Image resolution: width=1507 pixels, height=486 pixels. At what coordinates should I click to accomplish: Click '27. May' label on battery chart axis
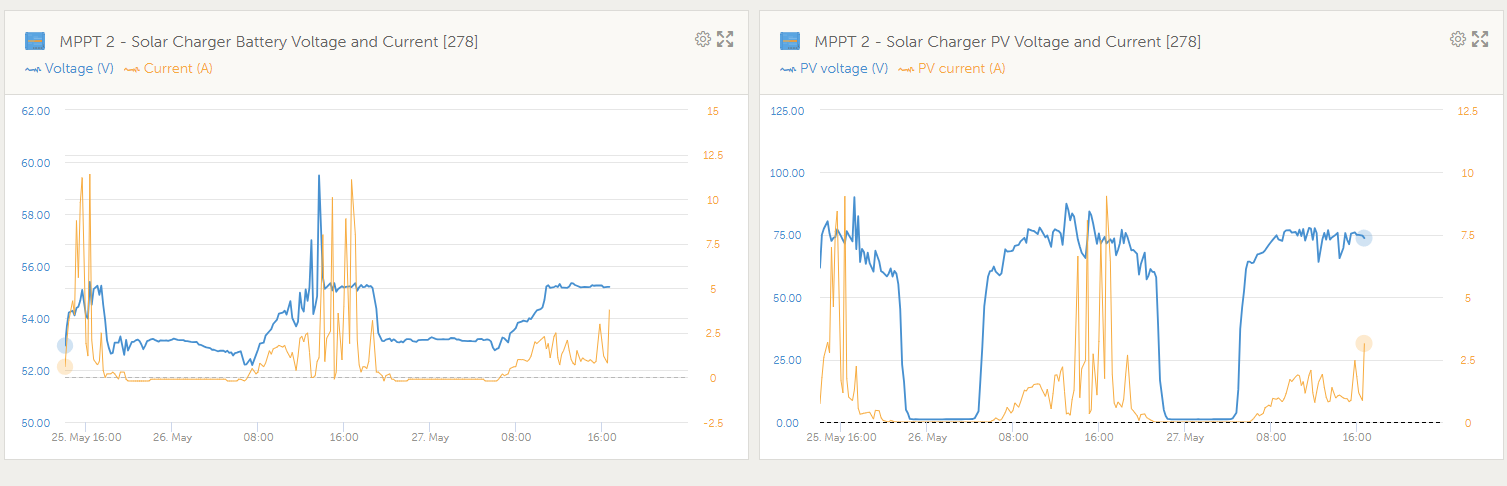(x=430, y=437)
